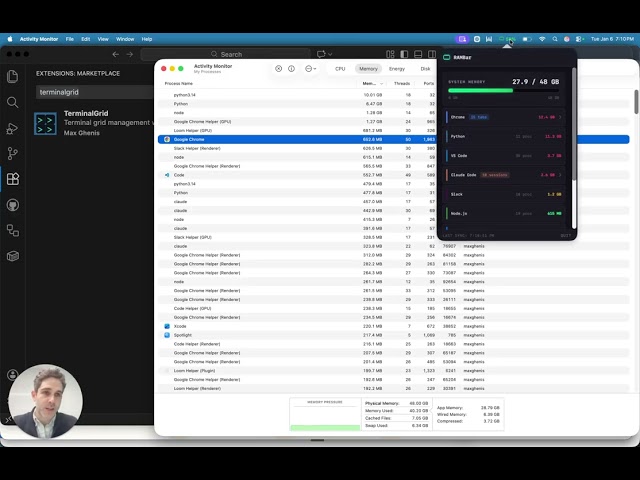Open Activity Monitor app menu
Image resolution: width=640 pixels, height=480 pixels.
click(x=39, y=39)
